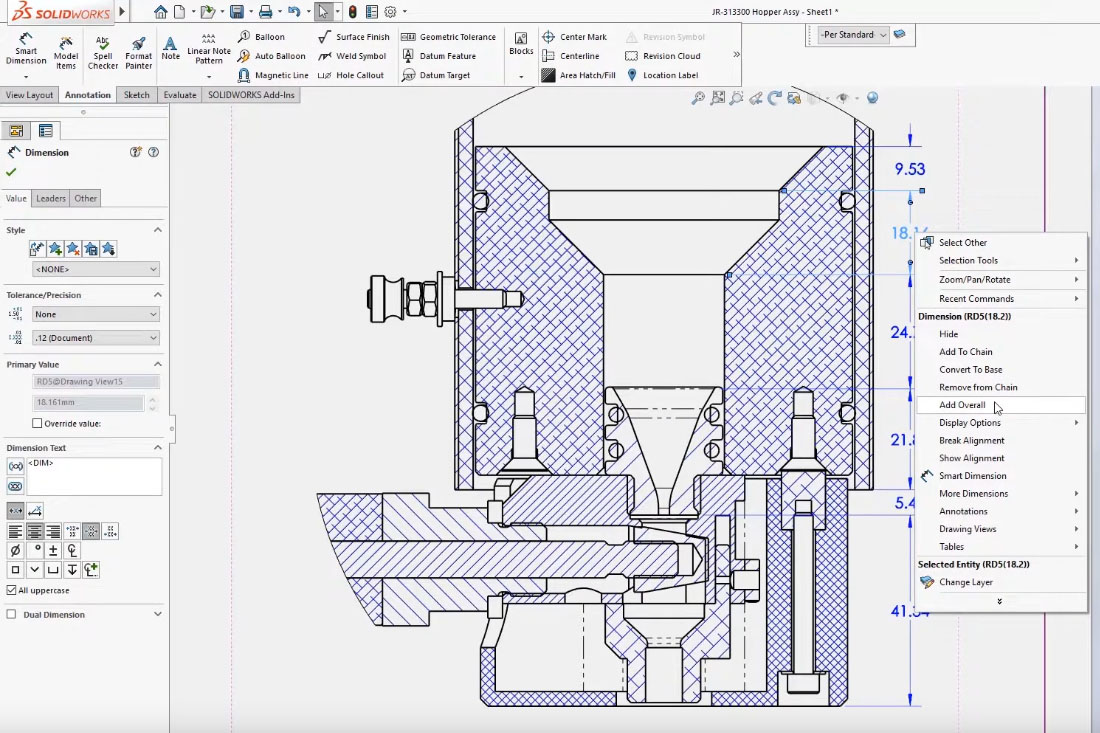Place a Center Mark

coord(575,36)
